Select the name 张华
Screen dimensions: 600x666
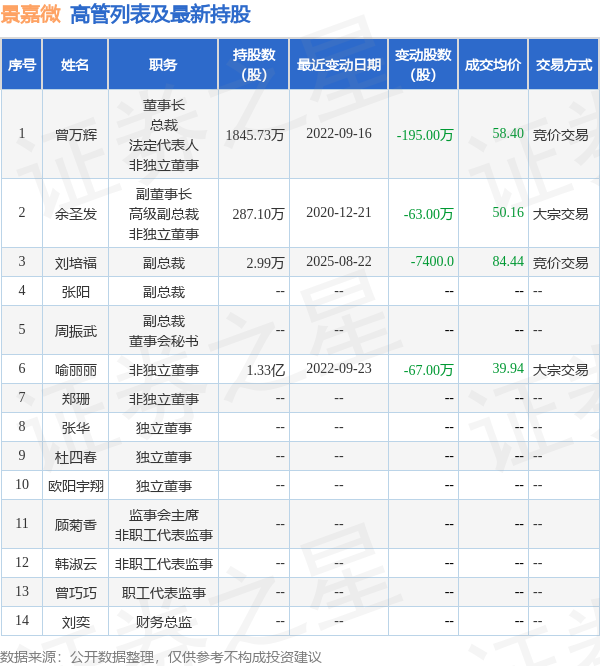[x=76, y=428]
